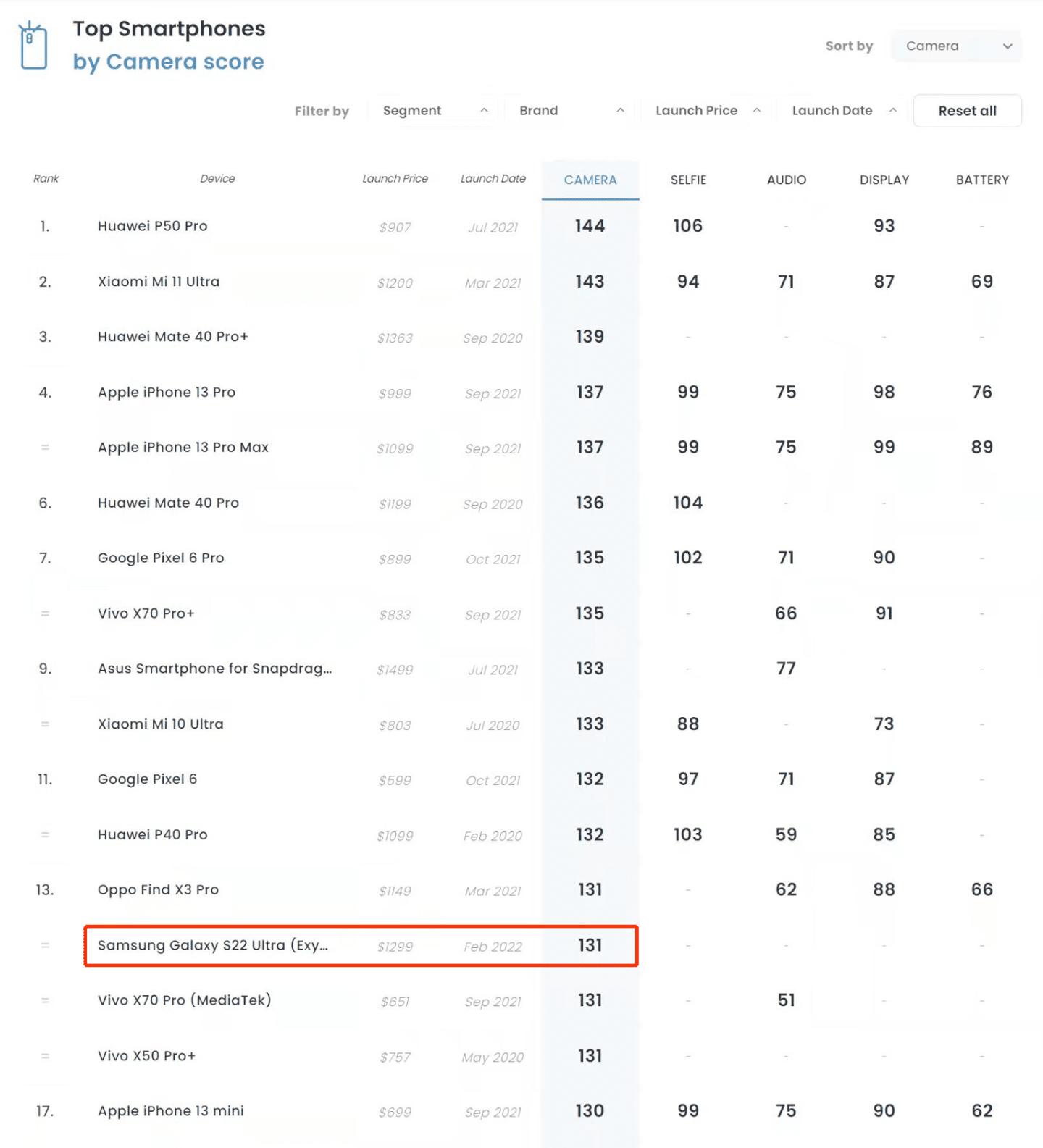Open the Huawei Mate 40 Pro link

click(x=168, y=503)
